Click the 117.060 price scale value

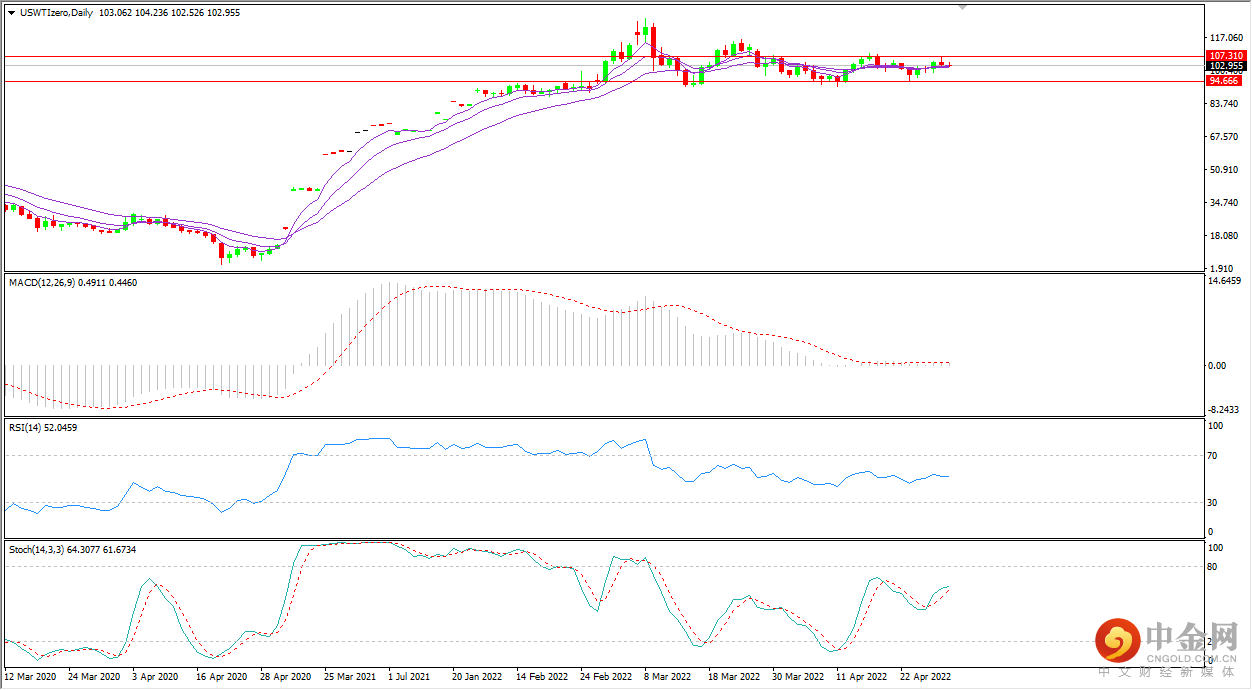[x=1224, y=37]
